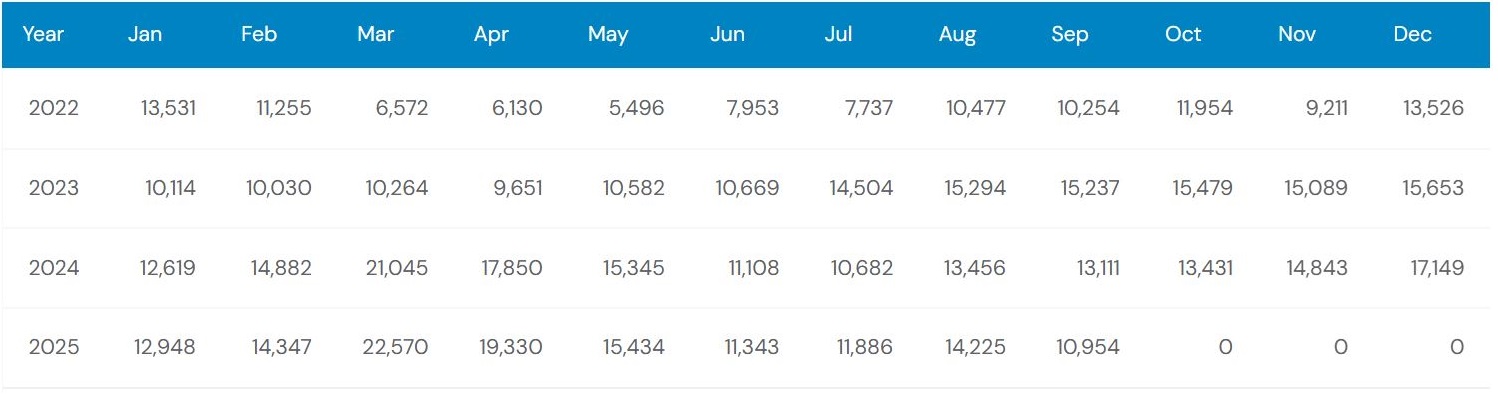Click the 10,954 September 2025 value
This screenshot has height=394, width=1498.
click(x=1086, y=347)
